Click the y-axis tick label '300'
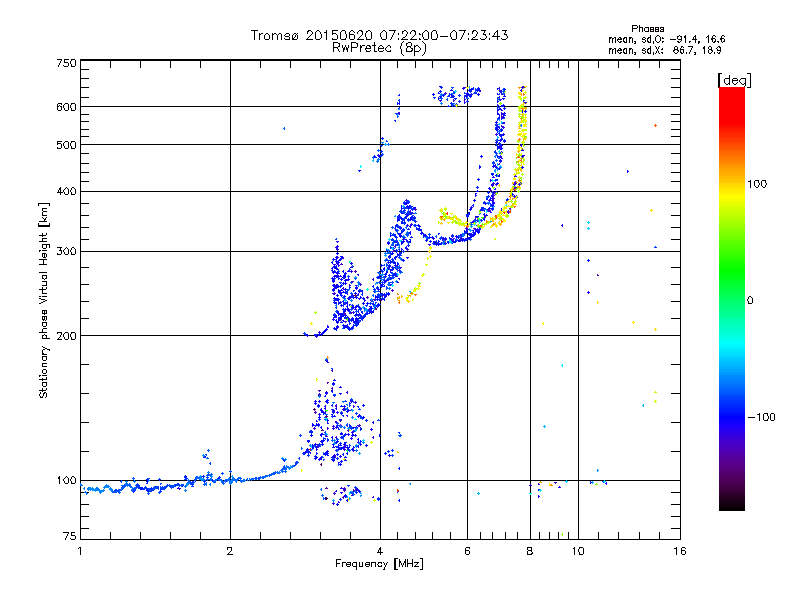Image resolution: width=800 pixels, height=600 pixels. click(66, 252)
